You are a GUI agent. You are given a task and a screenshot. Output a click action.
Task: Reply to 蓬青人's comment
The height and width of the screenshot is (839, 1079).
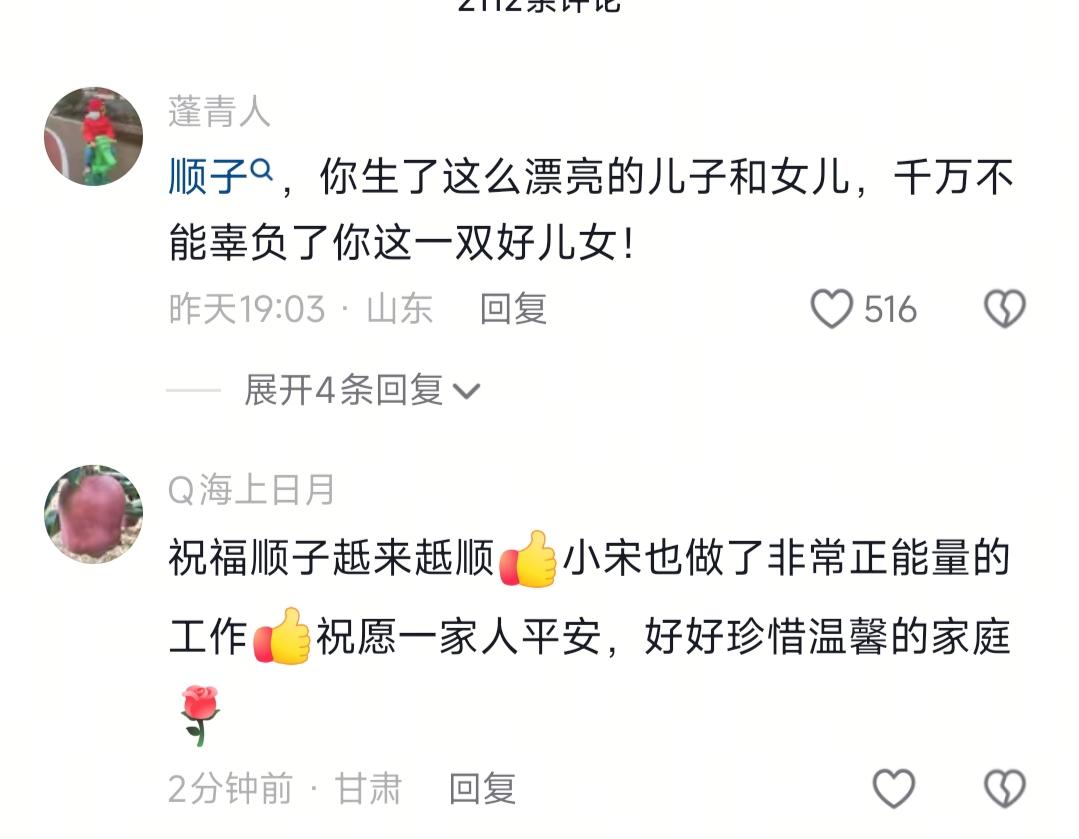point(513,308)
